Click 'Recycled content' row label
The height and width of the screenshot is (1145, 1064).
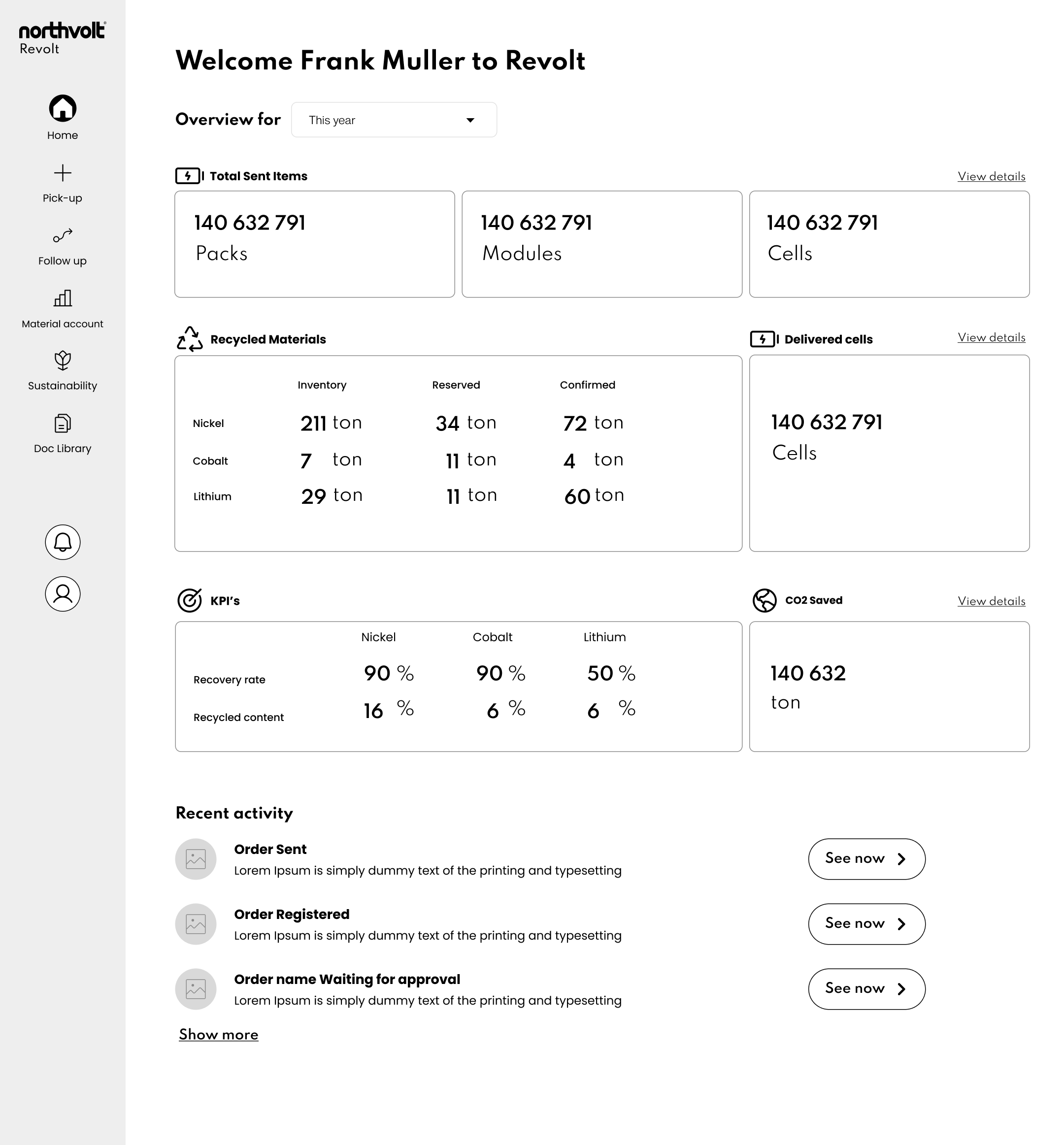pos(238,717)
